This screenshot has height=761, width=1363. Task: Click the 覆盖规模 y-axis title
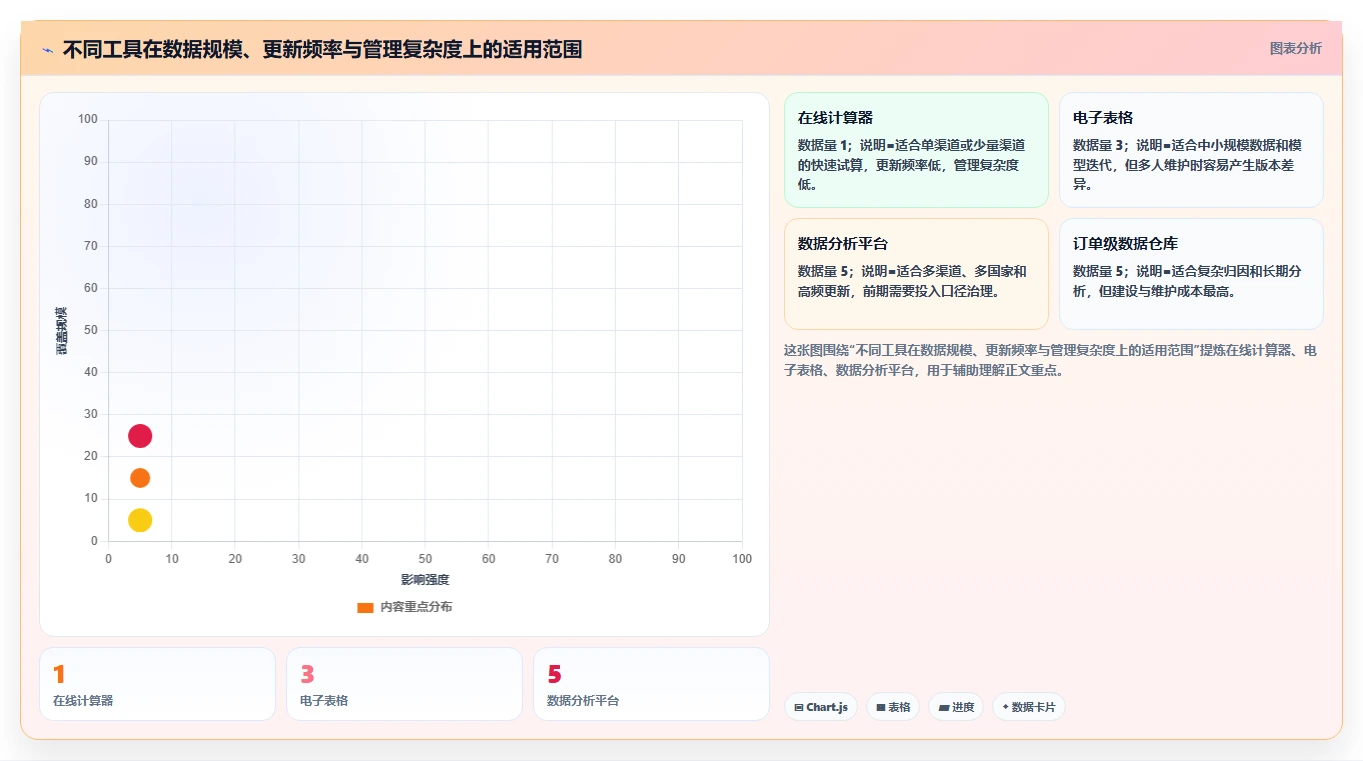pyautogui.click(x=61, y=331)
